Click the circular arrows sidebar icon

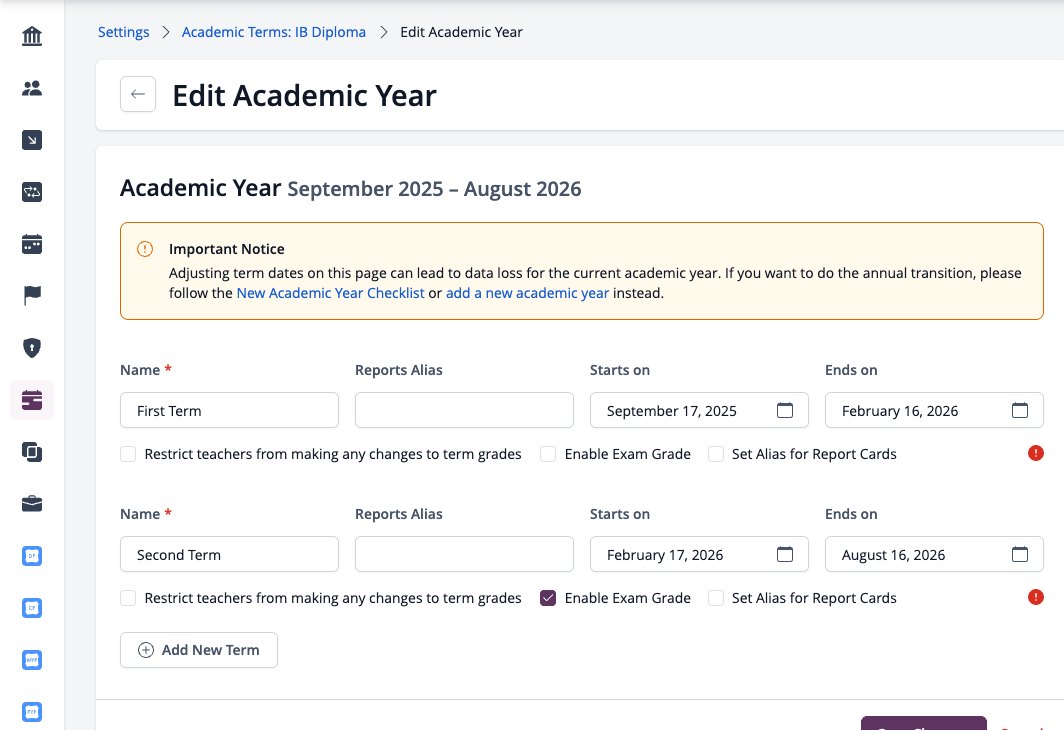32,192
